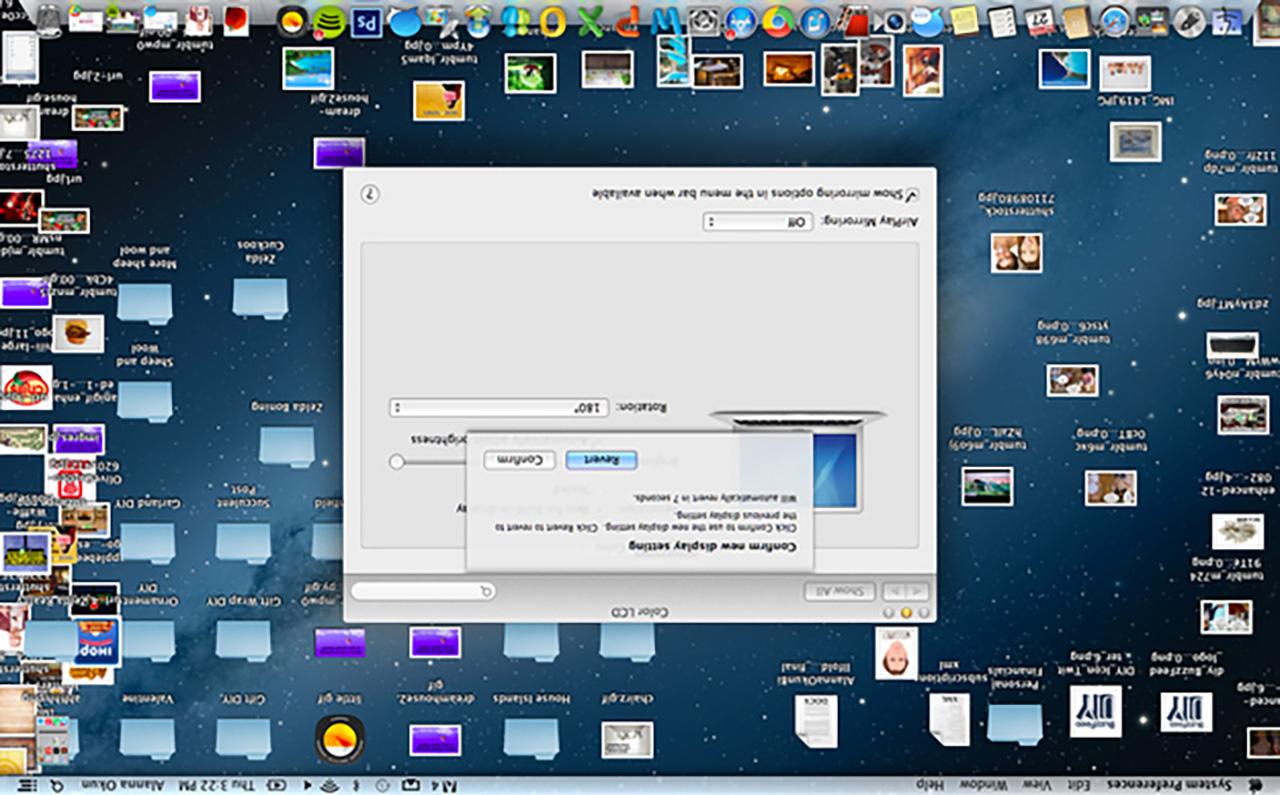
Task: Open Spotify from the dock
Action: point(329,20)
